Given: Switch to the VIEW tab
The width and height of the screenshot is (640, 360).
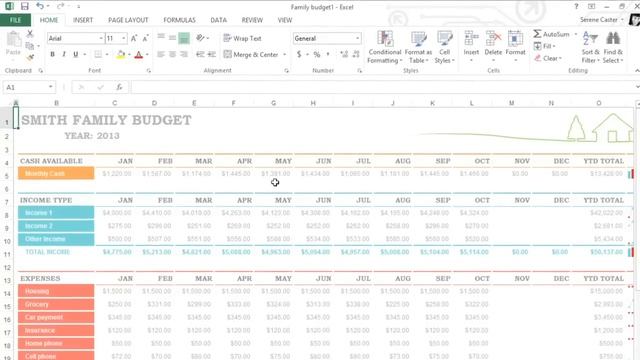Looking at the screenshot, I should (x=284, y=20).
